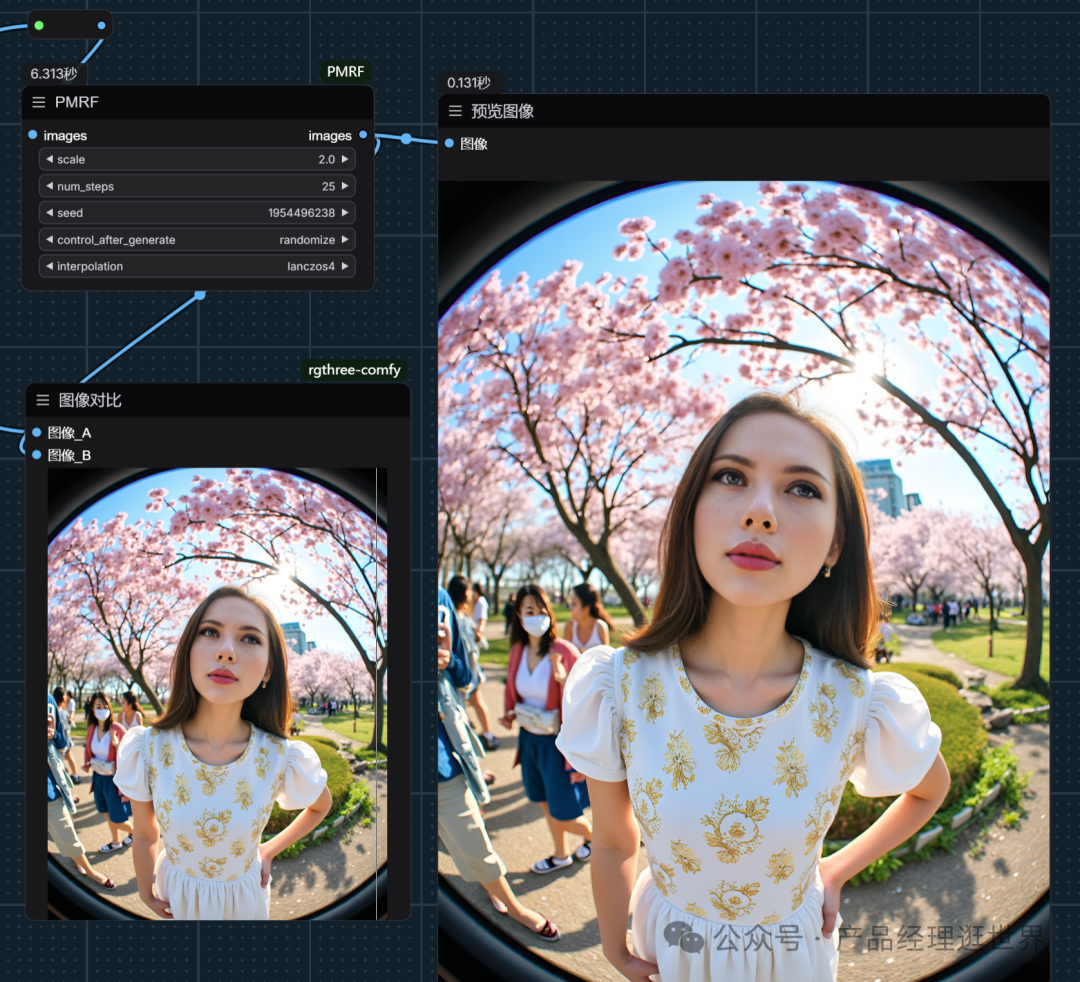Viewport: 1080px width, 982px height.
Task: Increment seed with the right arrow
Action: point(345,213)
